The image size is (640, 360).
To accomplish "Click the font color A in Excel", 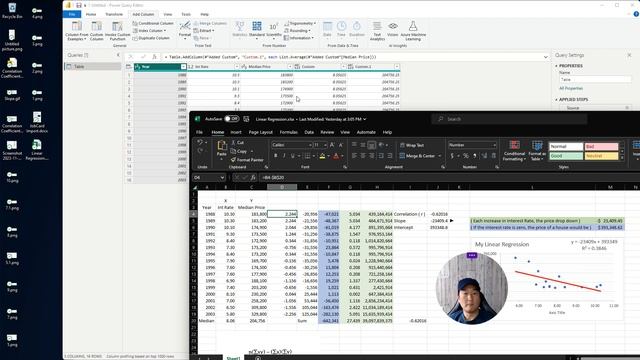I will pyautogui.click(x=336, y=156).
